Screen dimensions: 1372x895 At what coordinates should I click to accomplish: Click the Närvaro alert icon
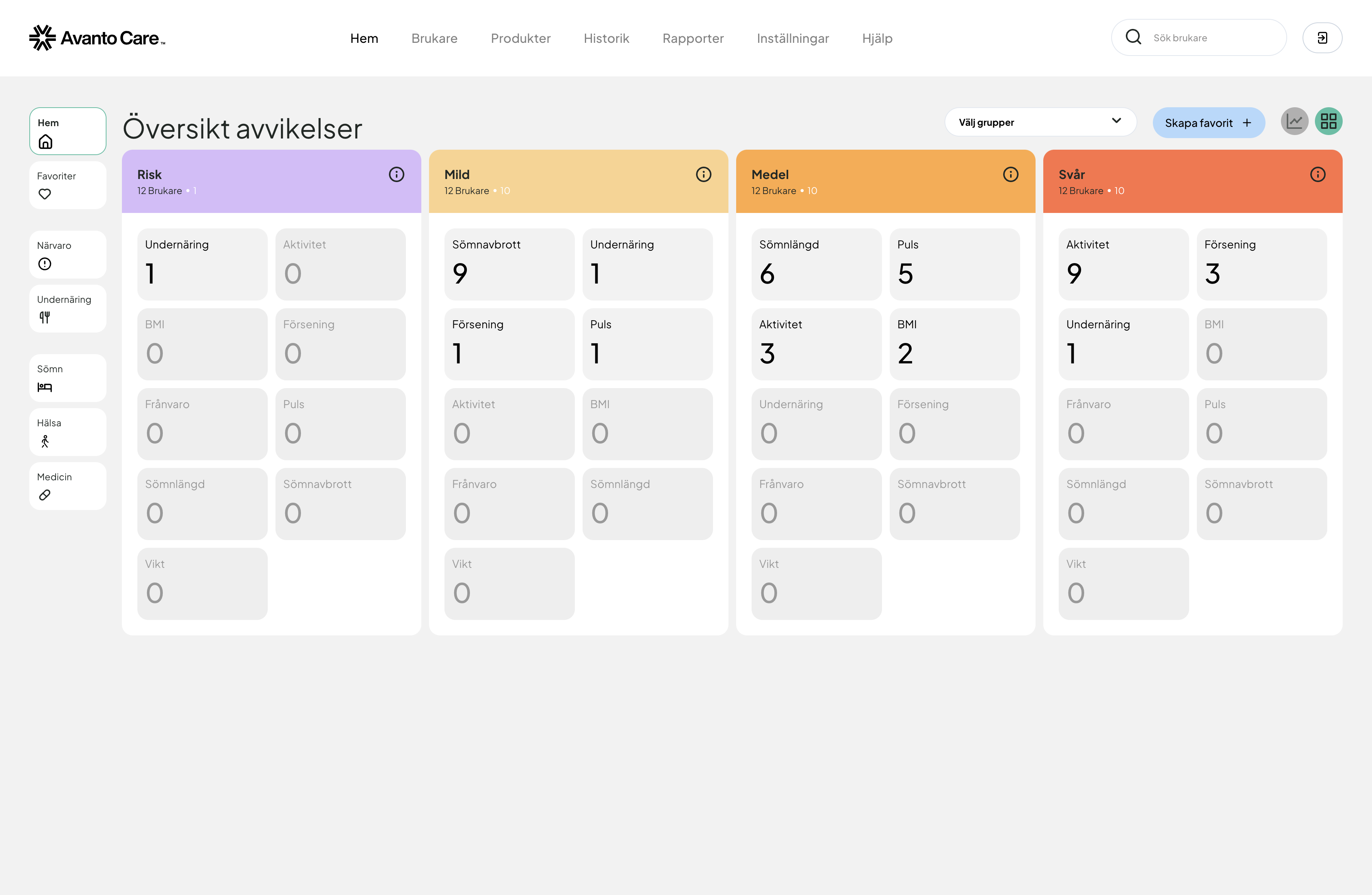[x=44, y=264]
